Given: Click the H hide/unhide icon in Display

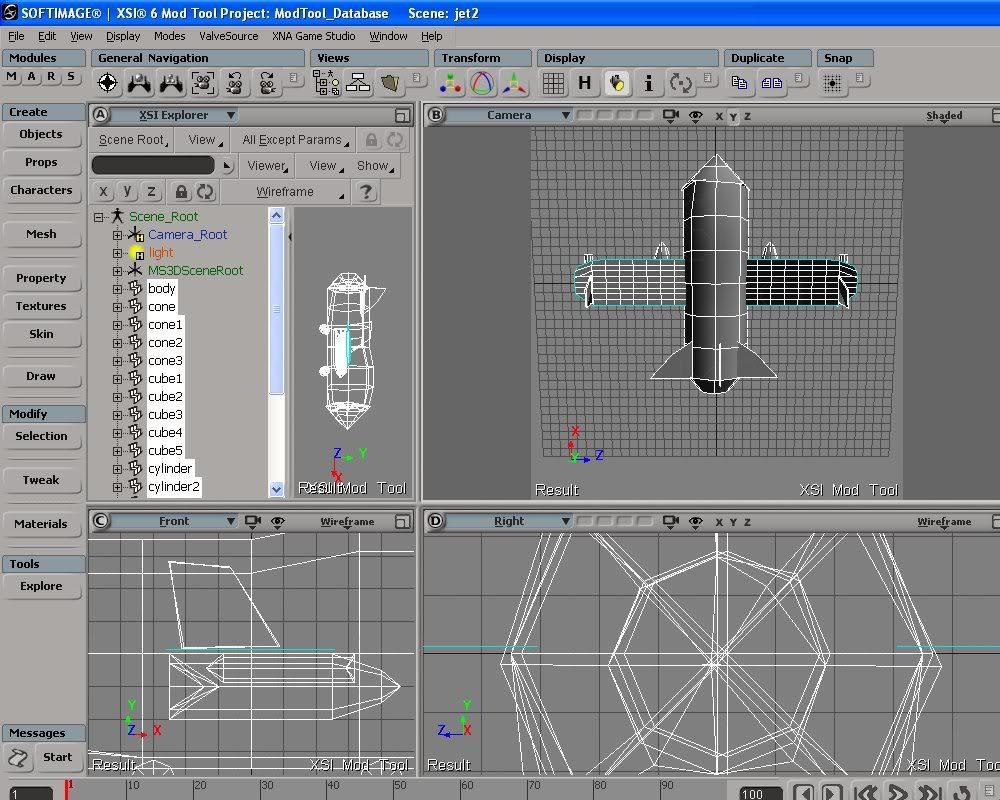Looking at the screenshot, I should [x=585, y=83].
